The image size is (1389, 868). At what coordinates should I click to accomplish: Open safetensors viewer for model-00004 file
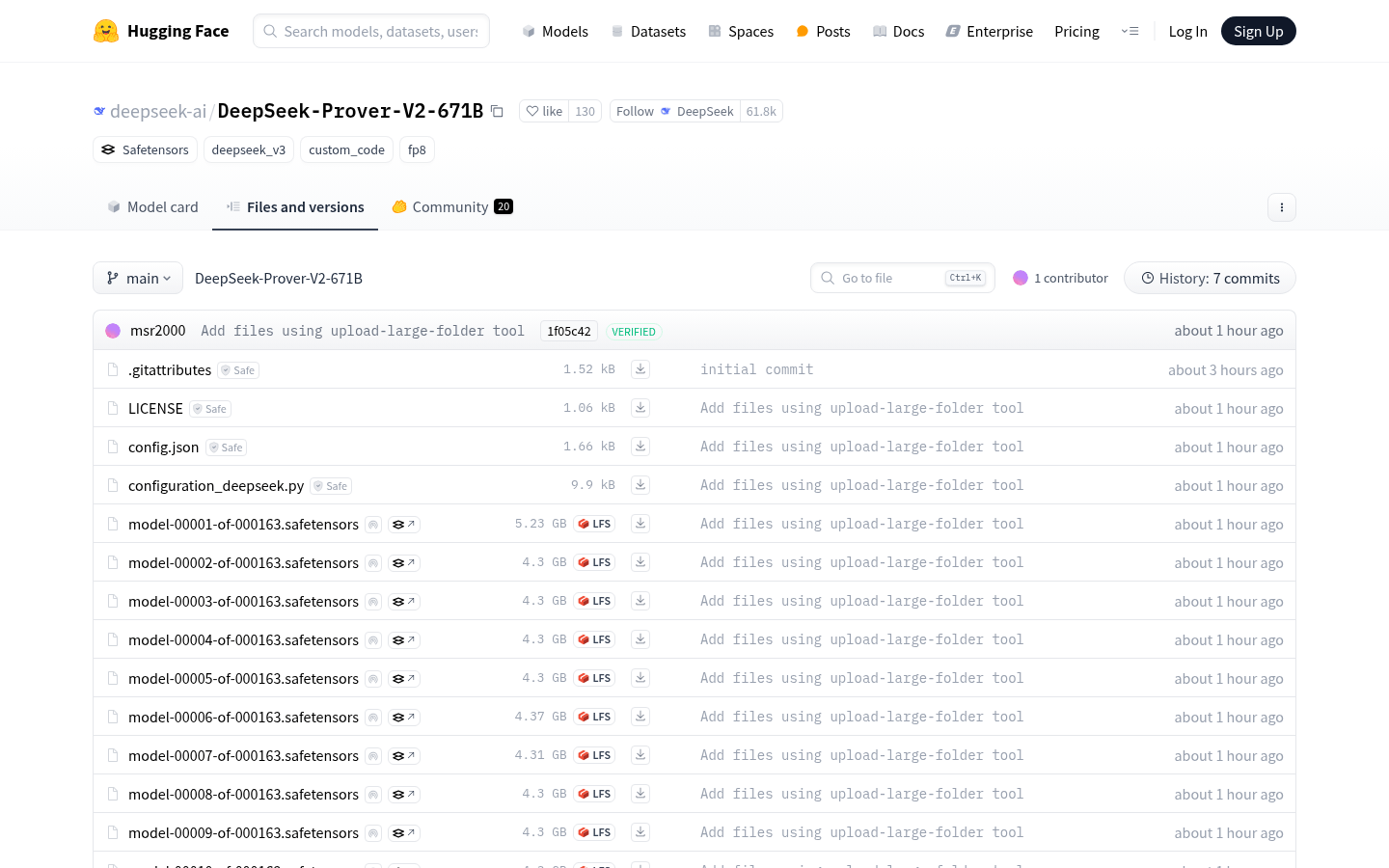coord(404,640)
